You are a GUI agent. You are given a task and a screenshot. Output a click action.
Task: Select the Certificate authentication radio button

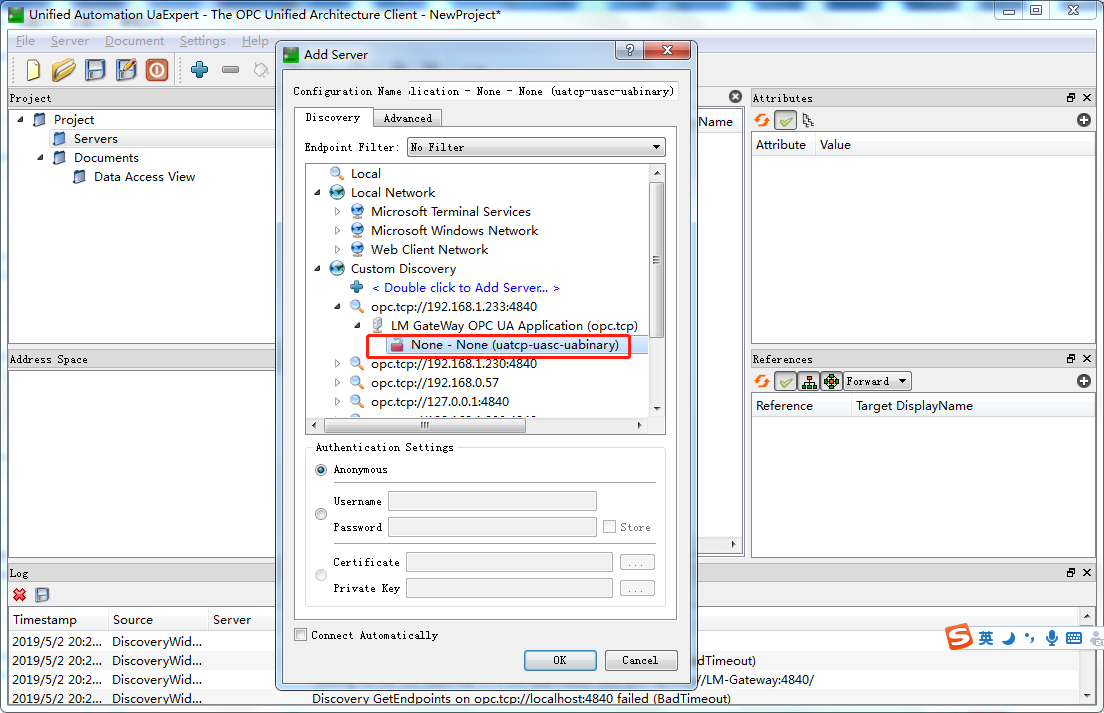tap(321, 575)
